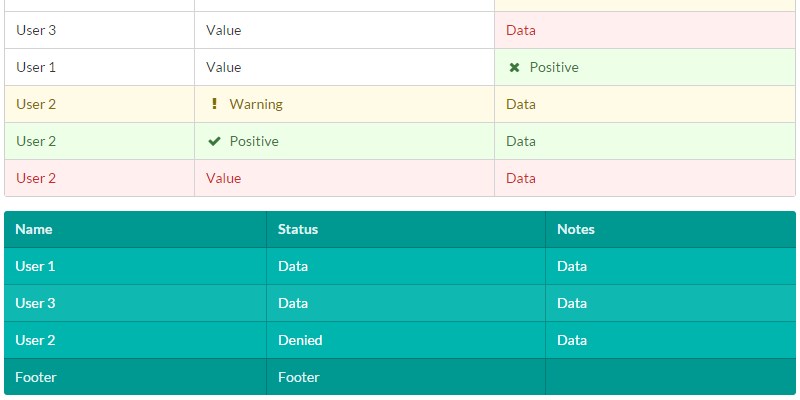This screenshot has width=800, height=400.
Task: Click the checkmark icon beside Positive
Action: pyautogui.click(x=214, y=141)
